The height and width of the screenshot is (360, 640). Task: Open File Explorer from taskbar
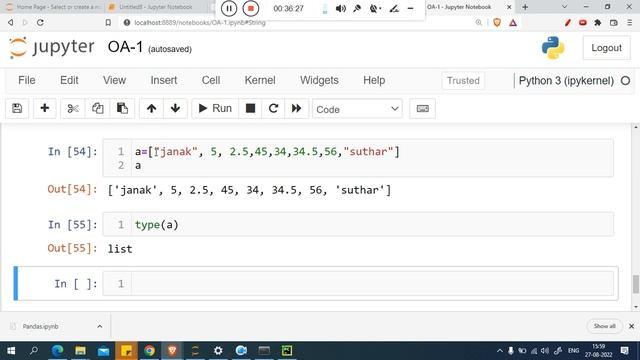pos(80,351)
